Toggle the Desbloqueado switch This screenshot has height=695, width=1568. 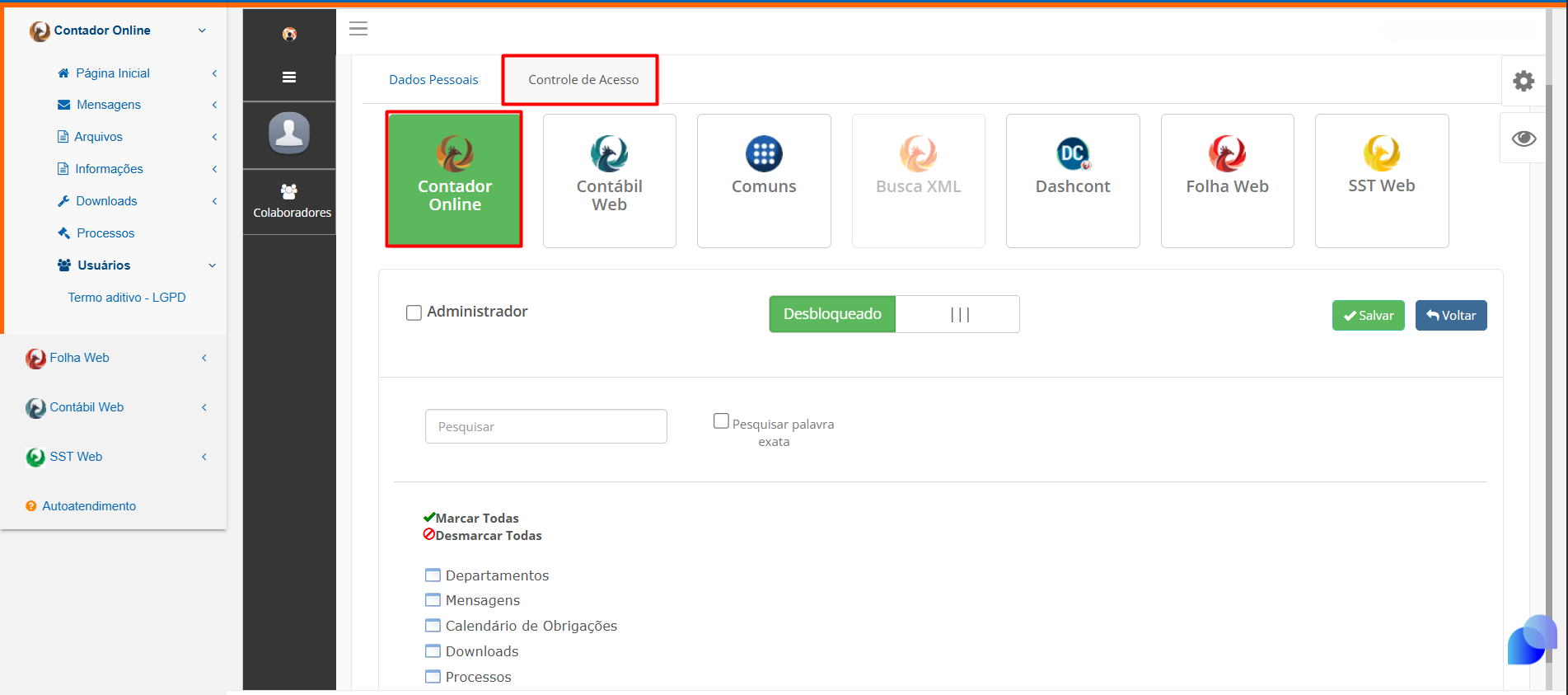(x=894, y=314)
